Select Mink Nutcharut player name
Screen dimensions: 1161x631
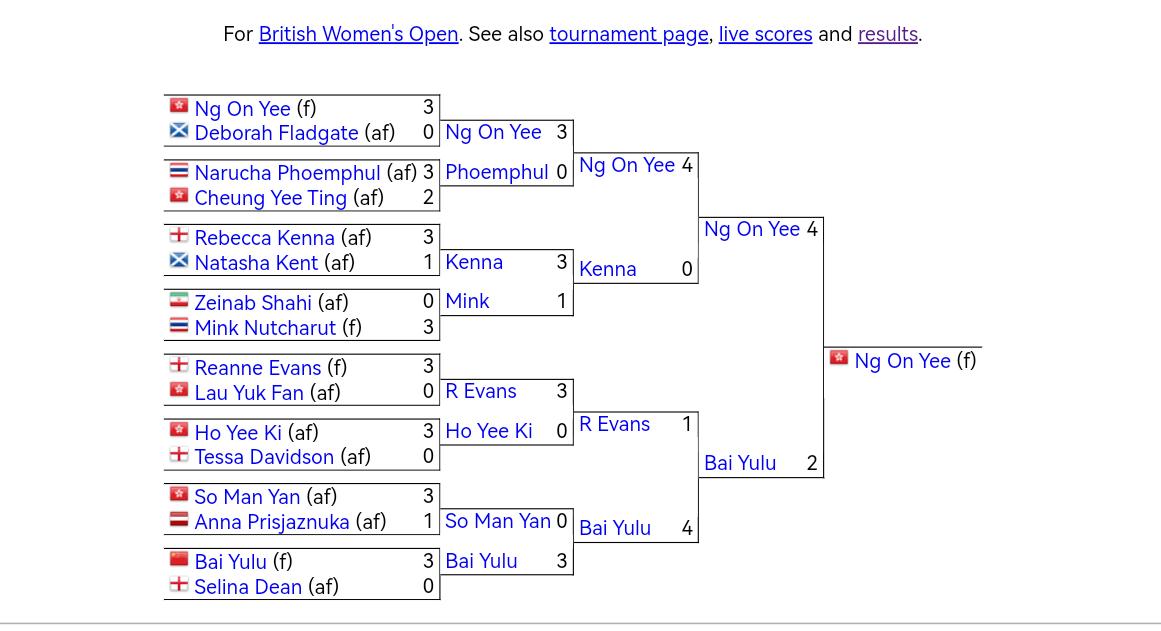point(265,328)
